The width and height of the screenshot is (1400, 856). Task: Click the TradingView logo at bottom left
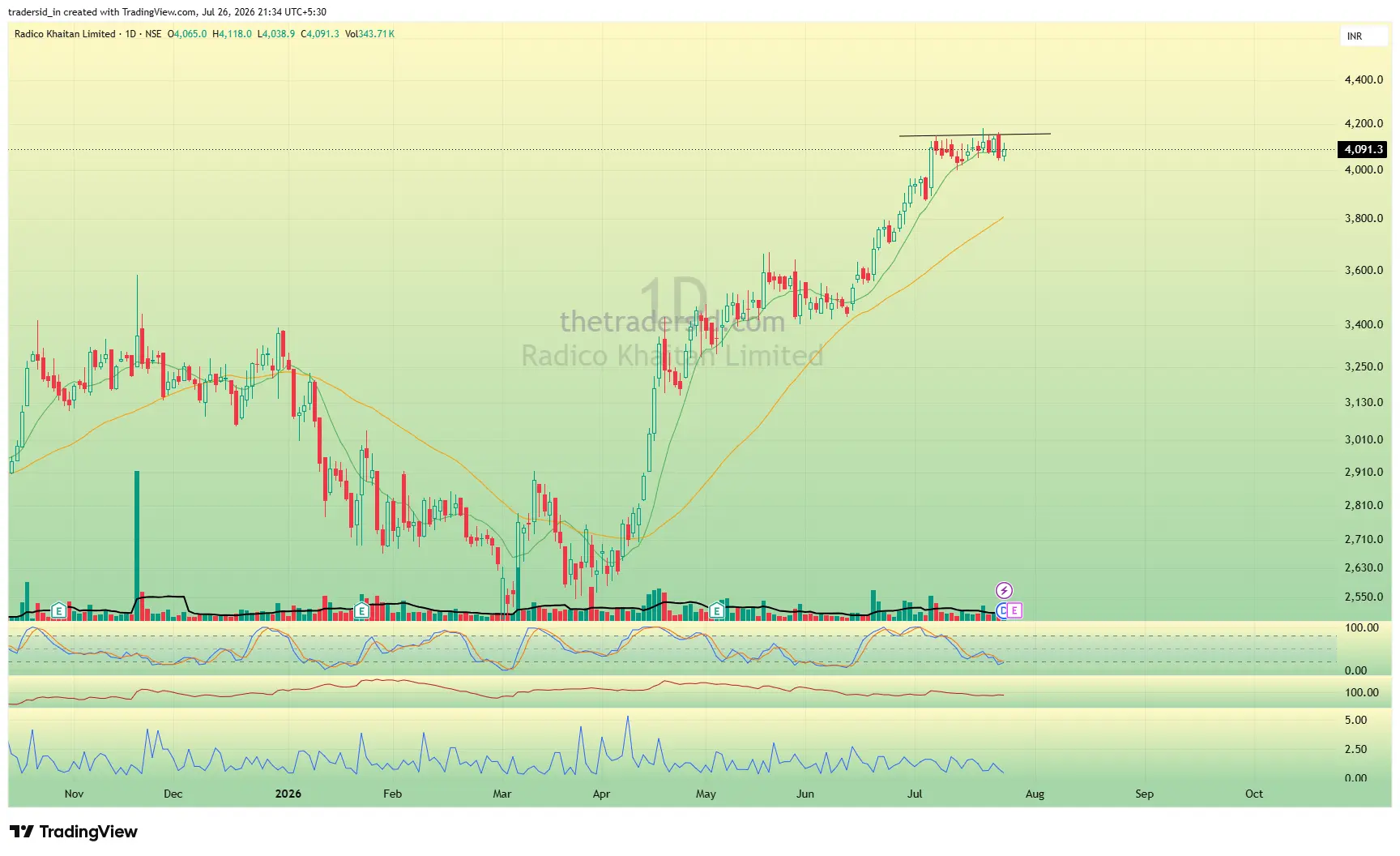(x=74, y=832)
